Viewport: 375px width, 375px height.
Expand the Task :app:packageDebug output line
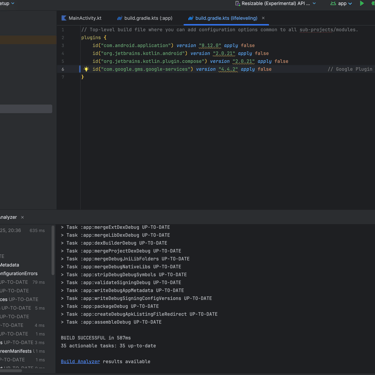click(62, 306)
